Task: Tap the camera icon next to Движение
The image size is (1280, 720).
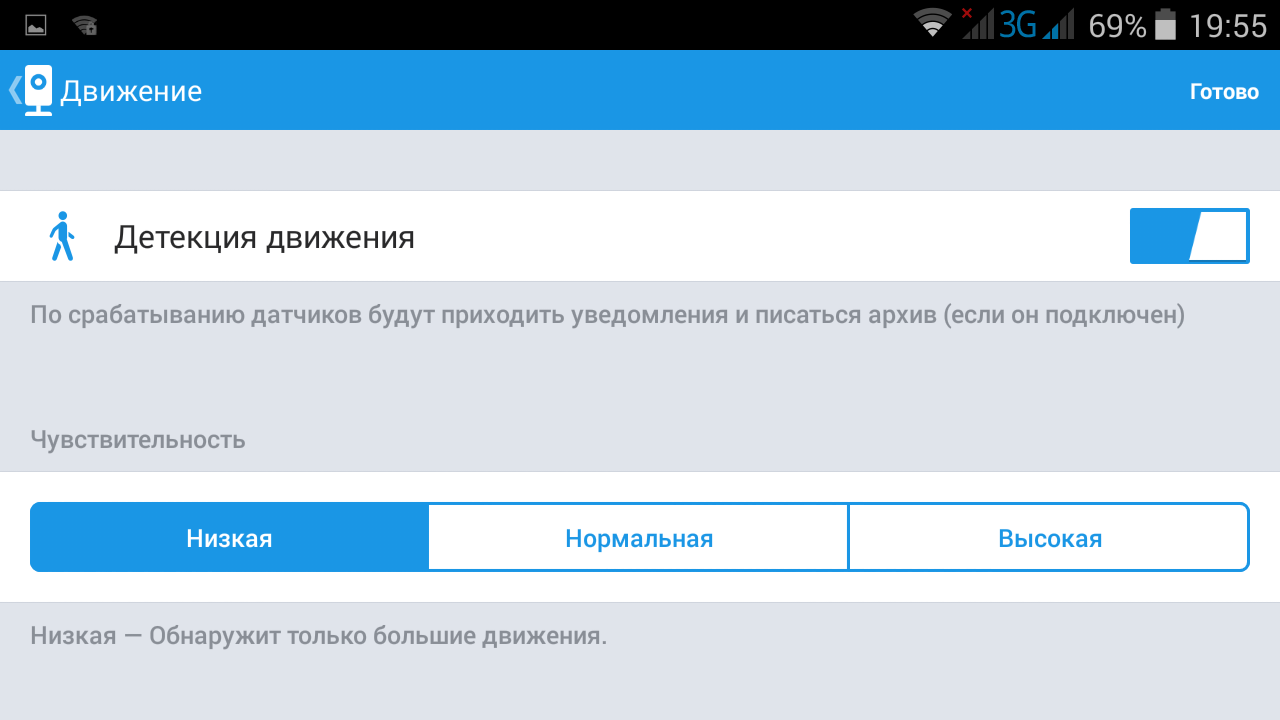Action: [x=38, y=90]
